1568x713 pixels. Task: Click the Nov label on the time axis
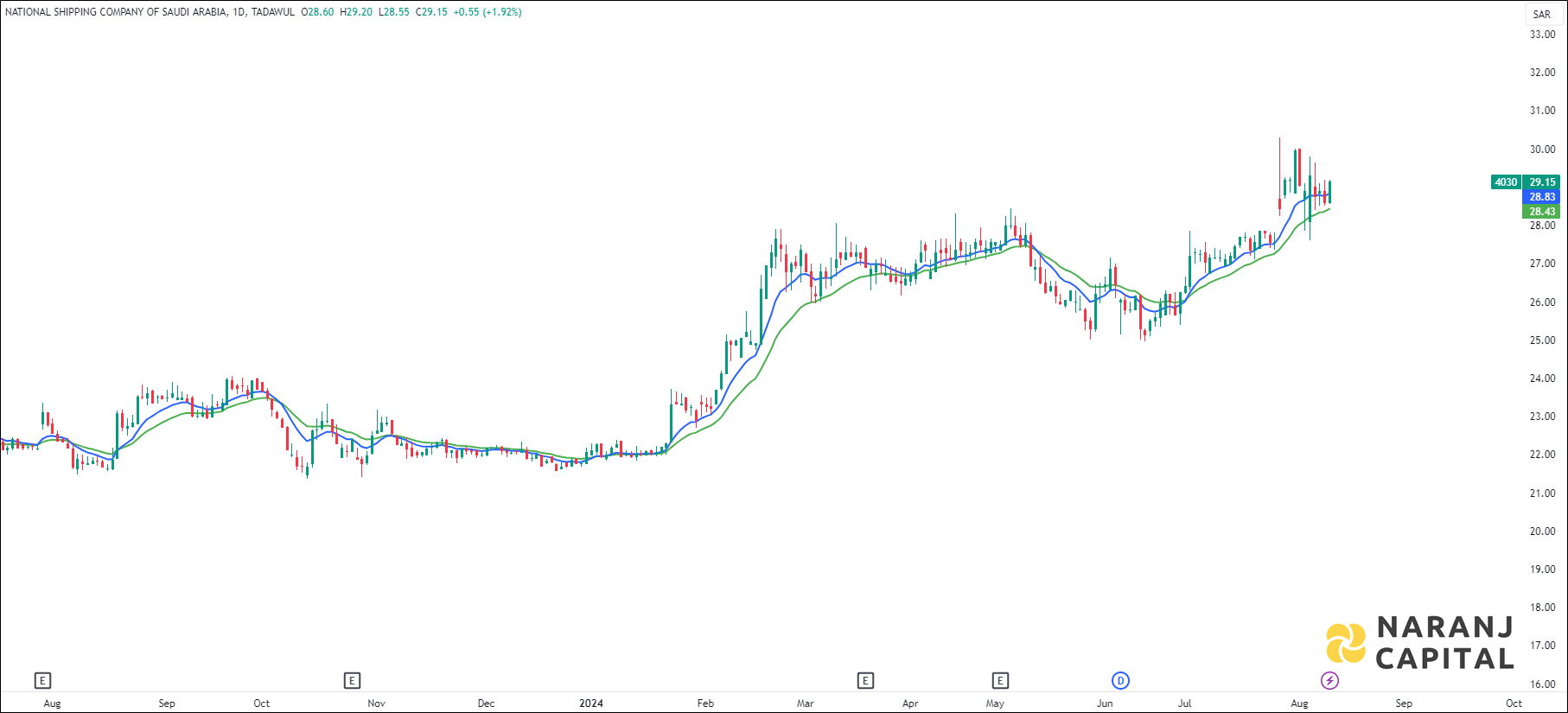[x=376, y=703]
